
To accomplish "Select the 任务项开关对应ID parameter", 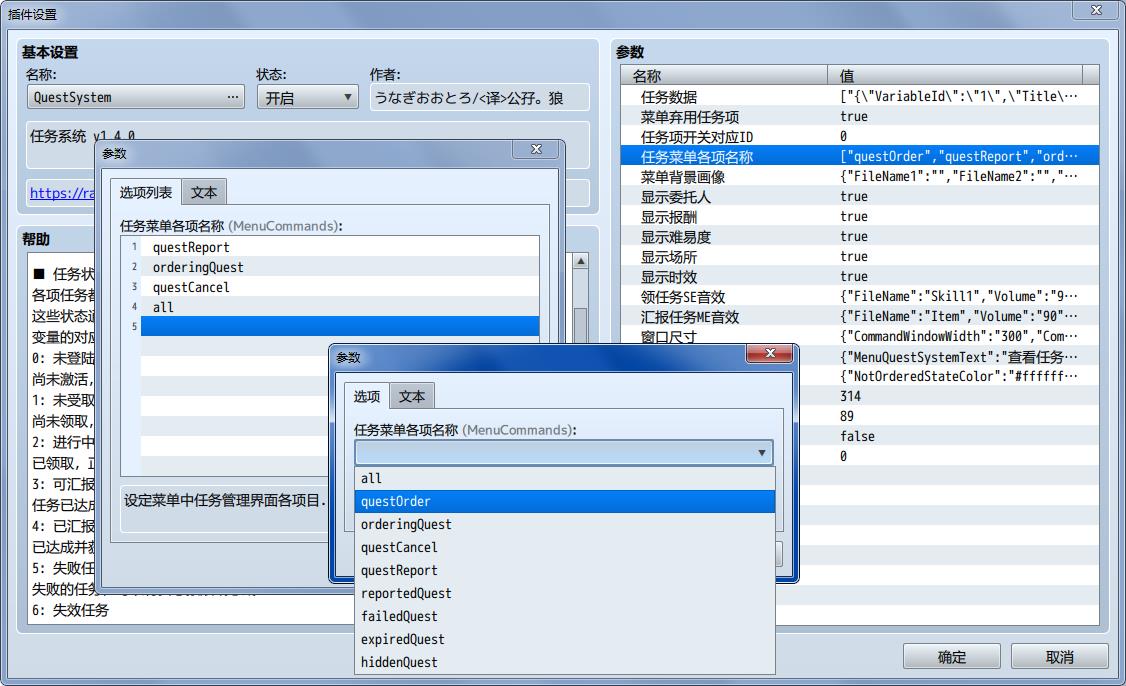I will click(860, 136).
